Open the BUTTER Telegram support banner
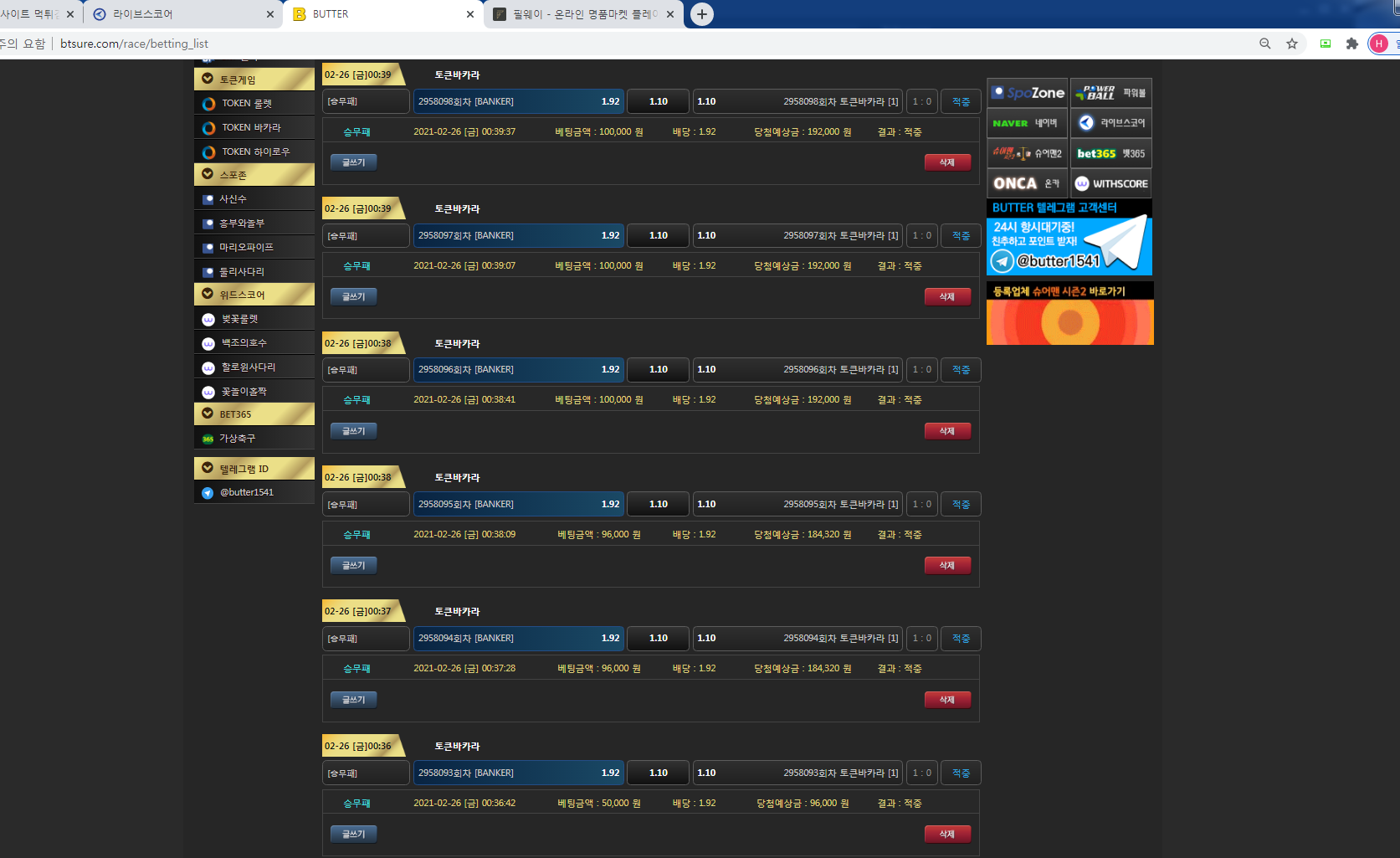The width and height of the screenshot is (1400, 858). click(1069, 238)
